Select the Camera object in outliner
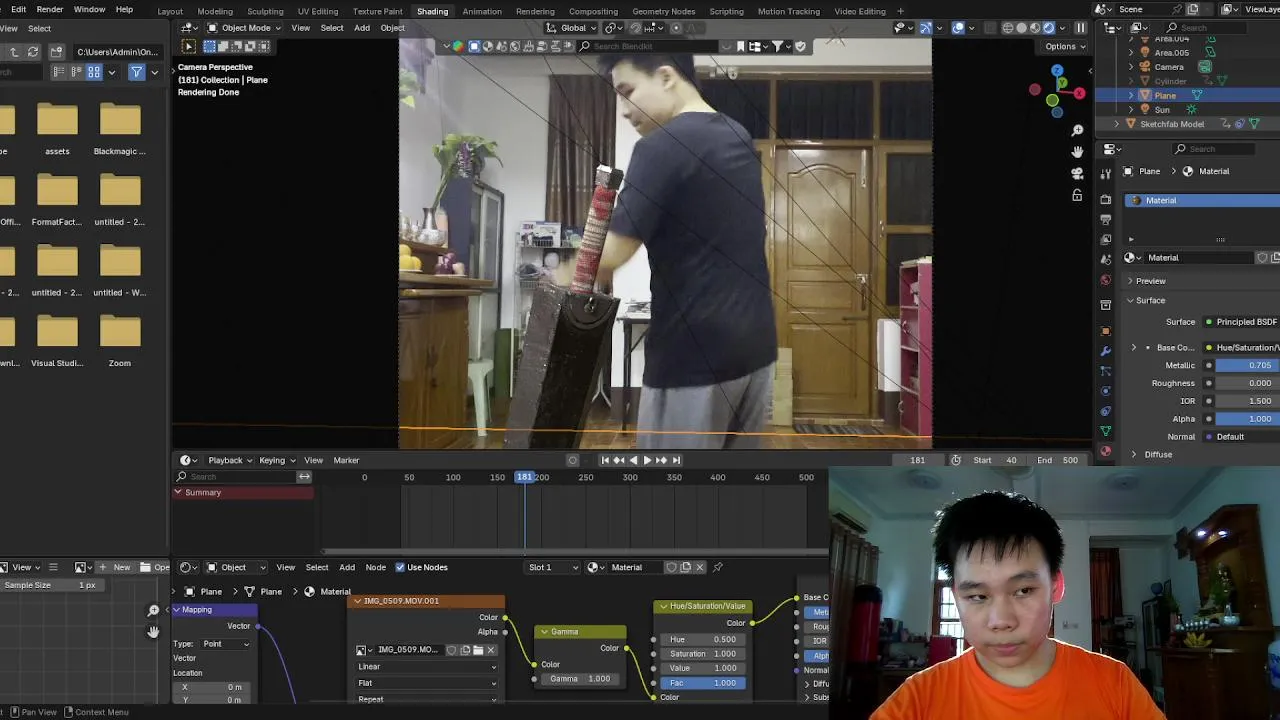Image resolution: width=1280 pixels, height=720 pixels. point(1169,67)
